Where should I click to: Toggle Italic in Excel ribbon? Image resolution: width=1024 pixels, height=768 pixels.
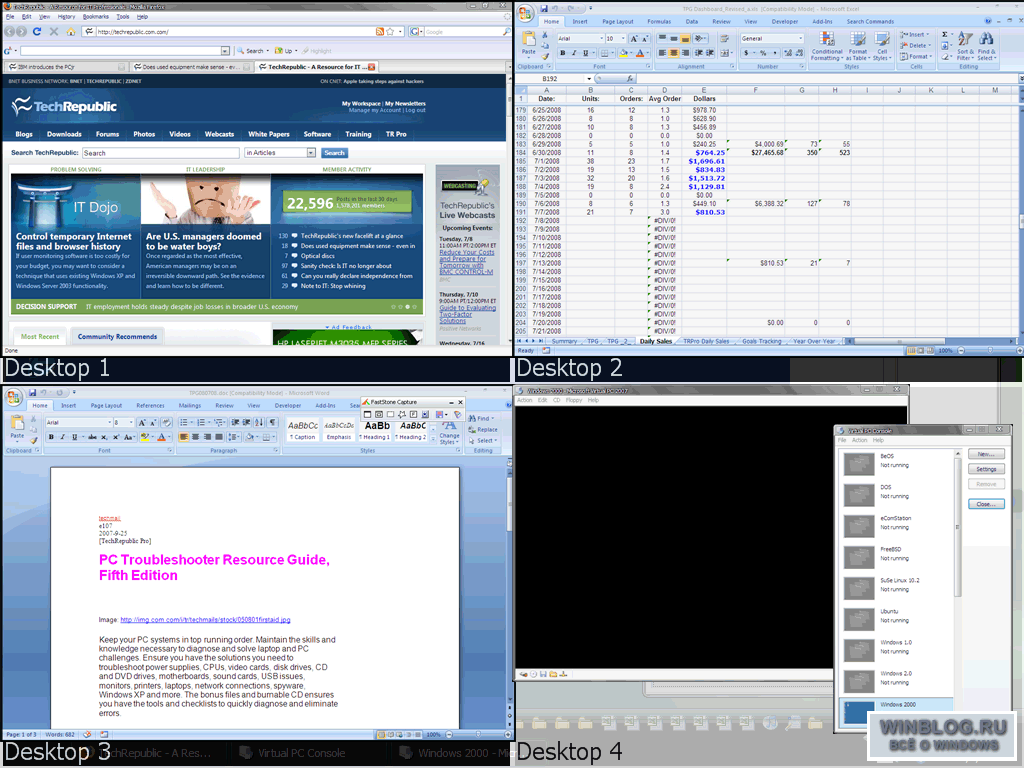tap(574, 53)
